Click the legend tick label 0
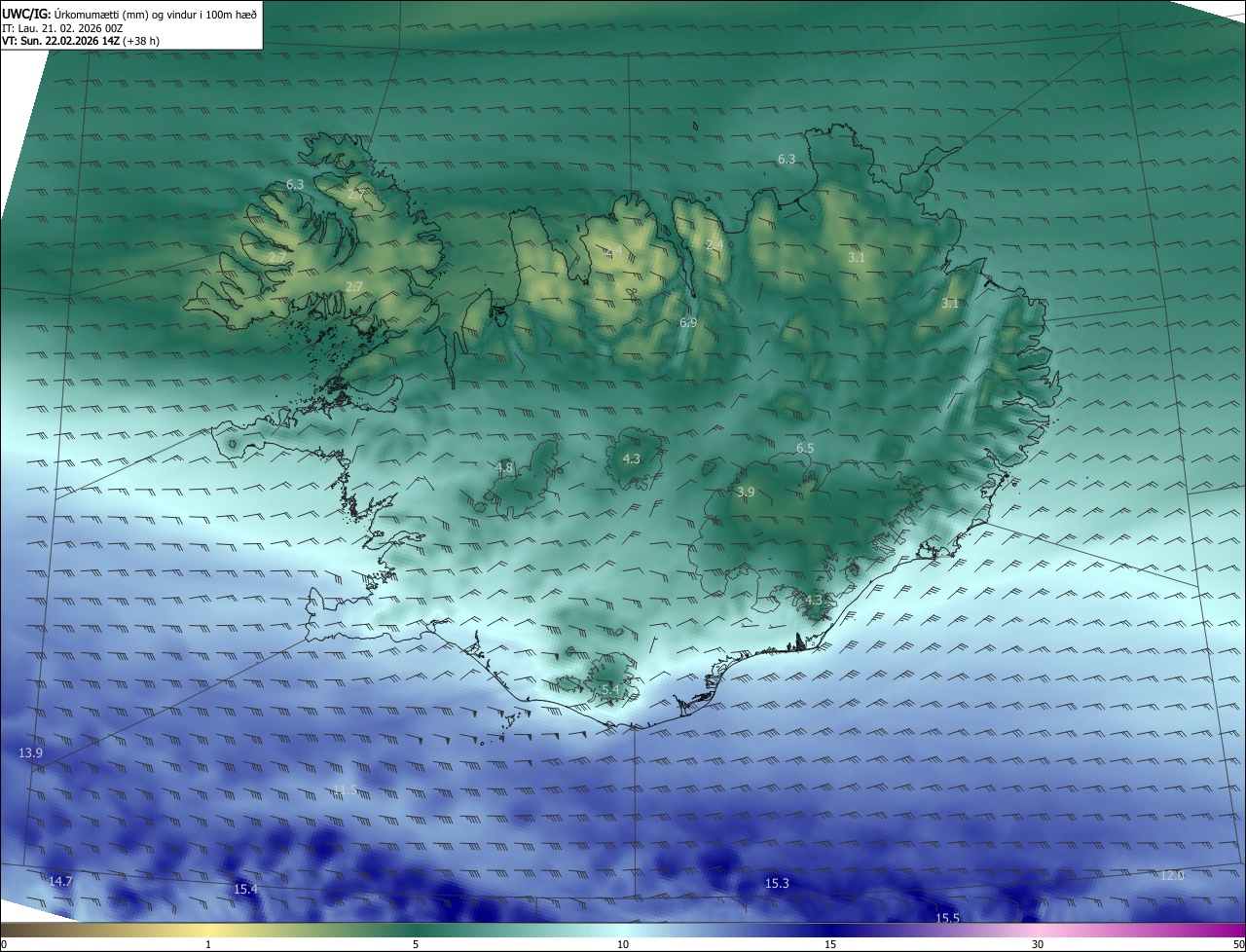Screen dimensions: 1246x952 pos(4,944)
